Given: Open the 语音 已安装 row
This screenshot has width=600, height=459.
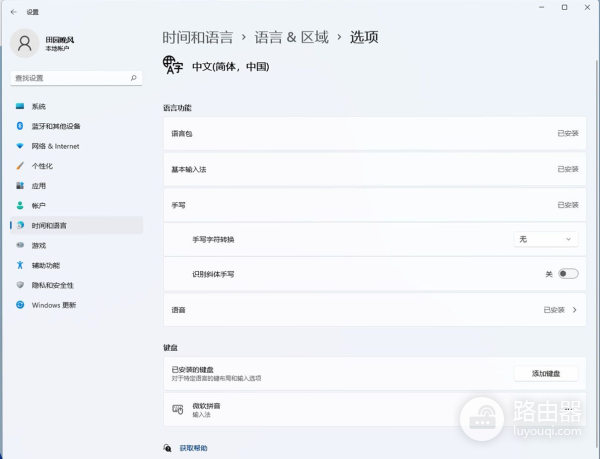Looking at the screenshot, I should 375,310.
